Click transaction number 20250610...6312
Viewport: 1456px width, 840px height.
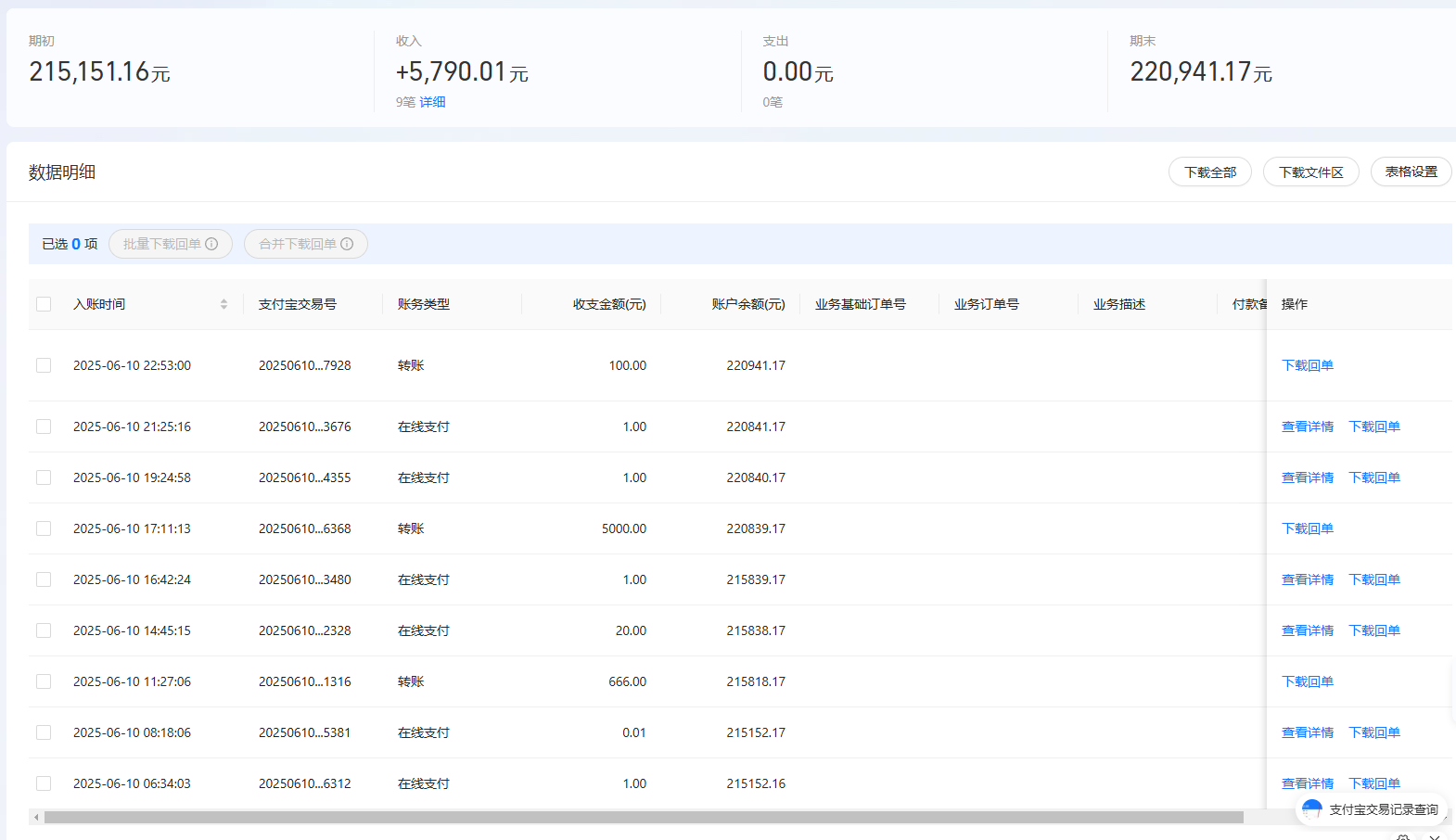305,783
